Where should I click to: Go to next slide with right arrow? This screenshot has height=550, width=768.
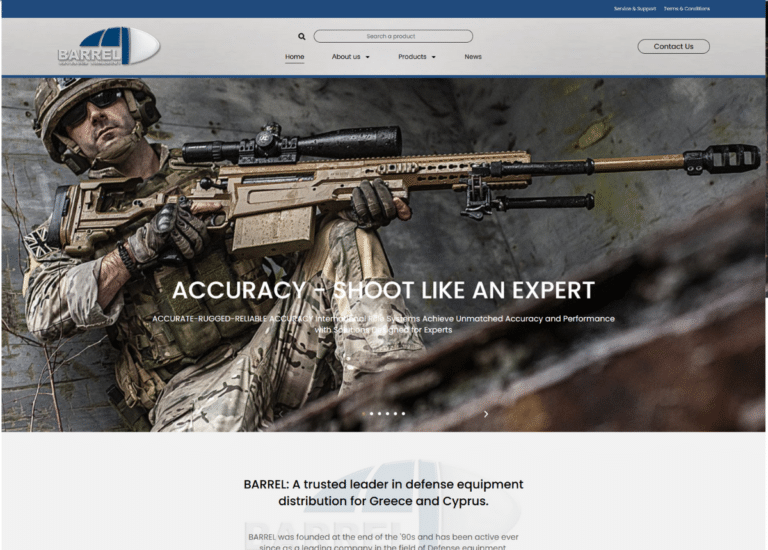(486, 413)
